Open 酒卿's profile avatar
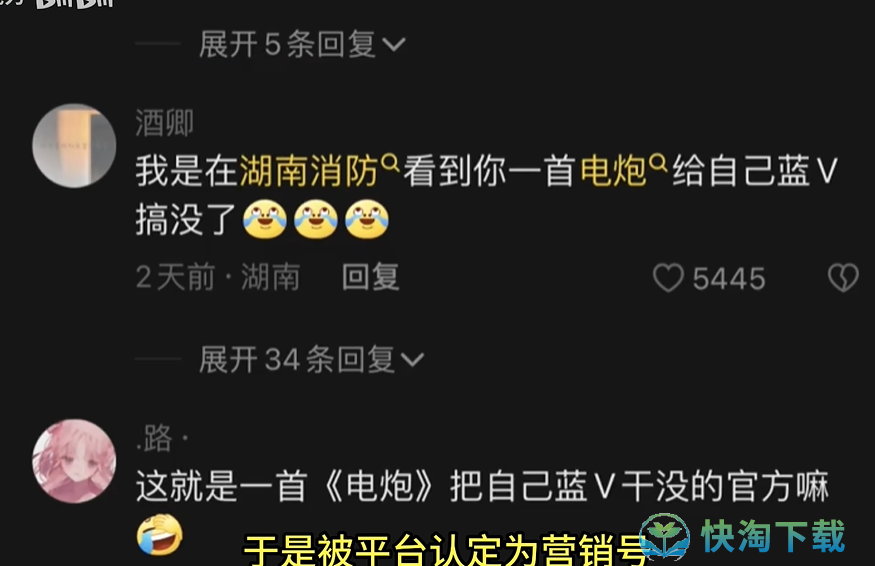This screenshot has width=875, height=566. coord(74,146)
